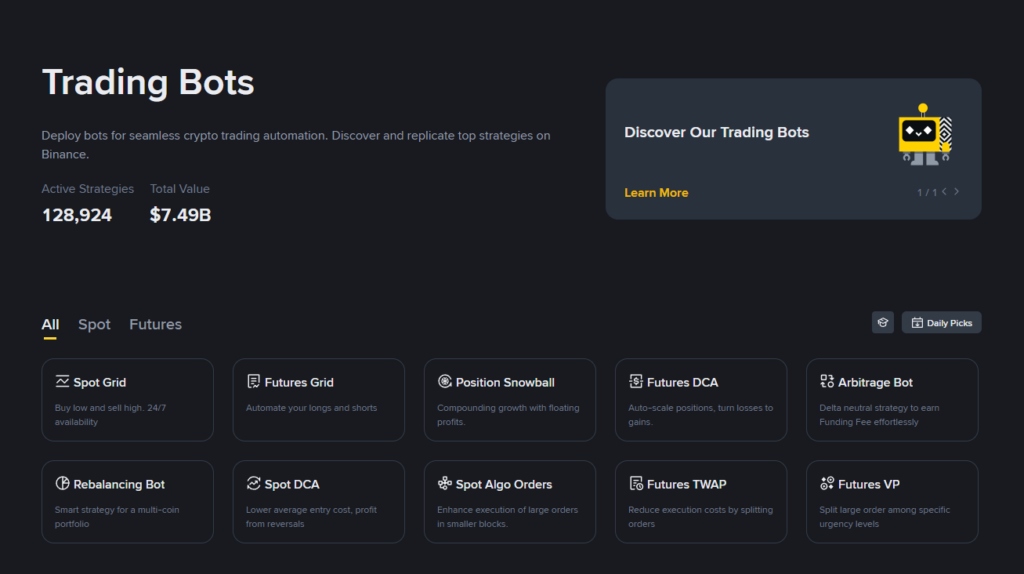Open Daily Picks
Screen dimensions: 1024x574
click(x=941, y=323)
